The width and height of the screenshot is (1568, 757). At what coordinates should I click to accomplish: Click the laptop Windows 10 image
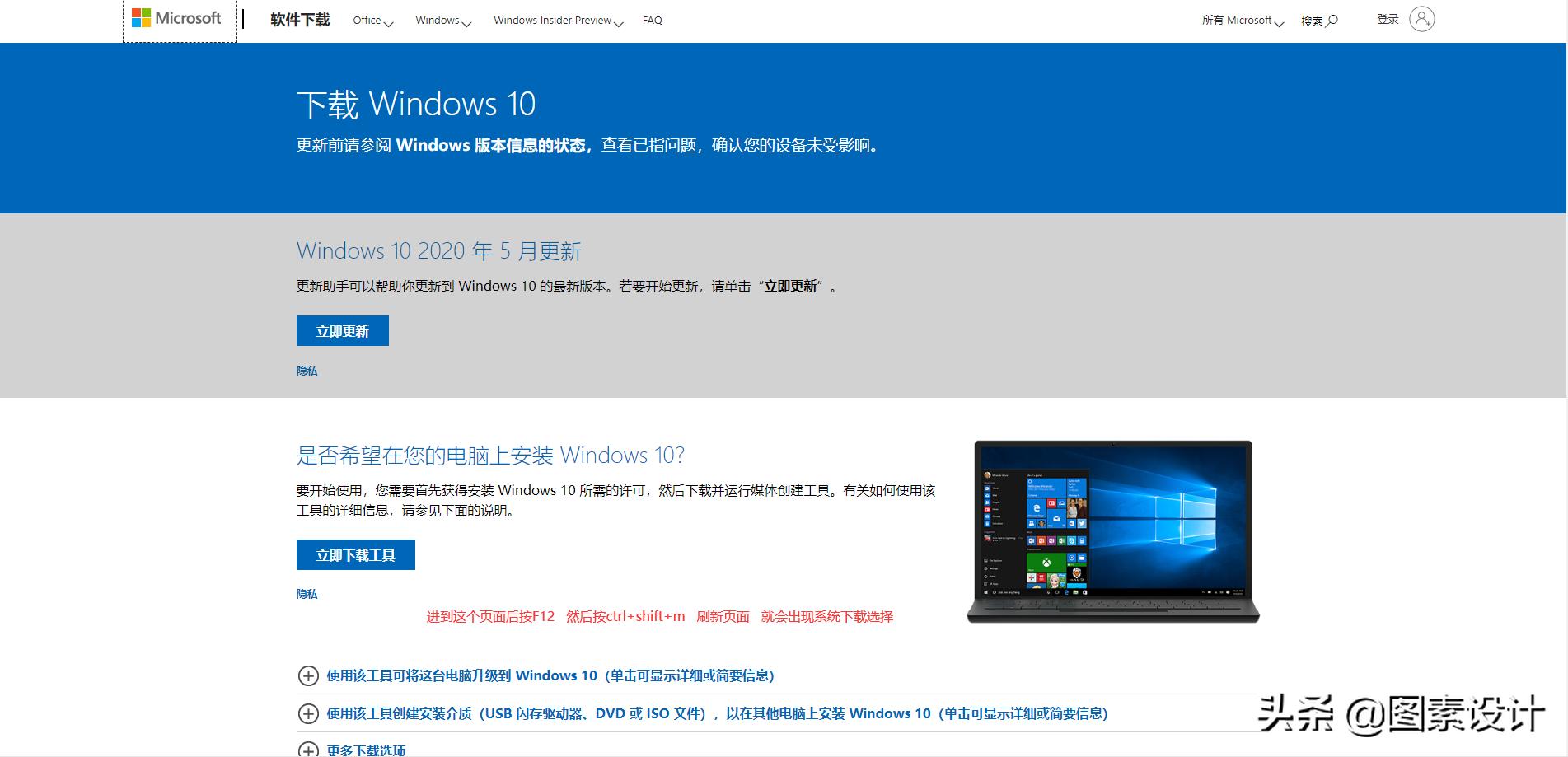pyautogui.click(x=1113, y=531)
